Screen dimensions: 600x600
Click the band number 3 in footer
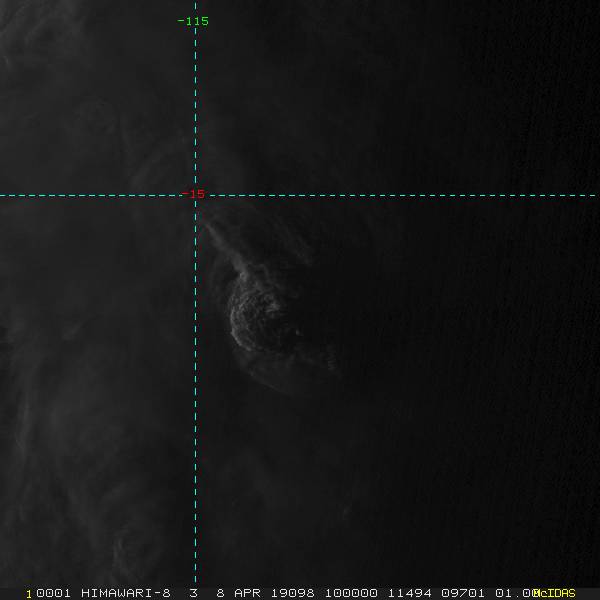pos(193,593)
